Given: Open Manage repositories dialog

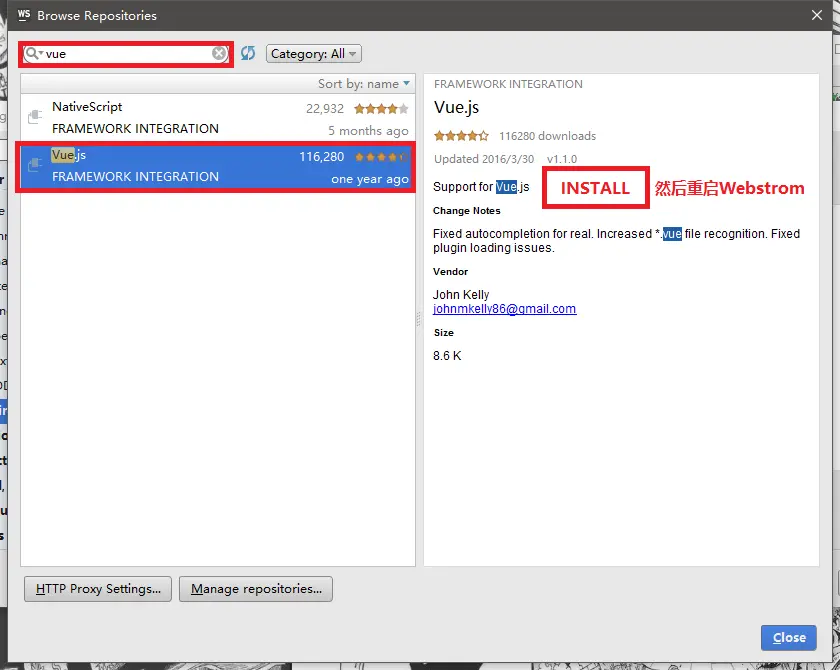Looking at the screenshot, I should tap(256, 589).
